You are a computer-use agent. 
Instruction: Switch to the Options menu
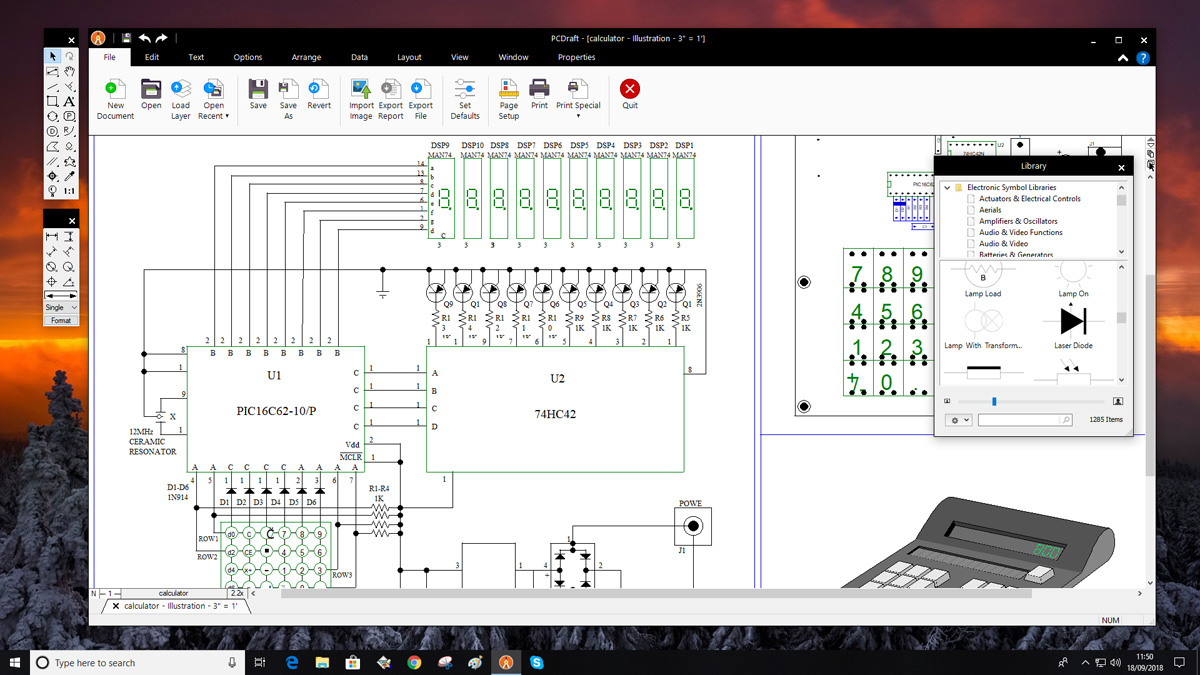pos(247,57)
